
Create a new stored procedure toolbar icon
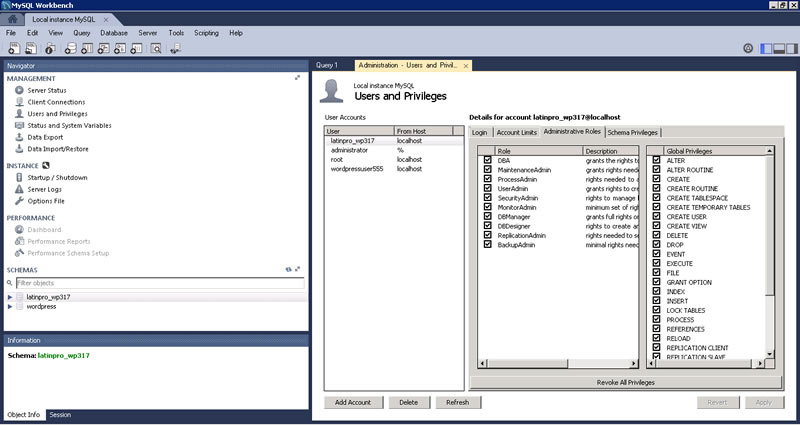[x=119, y=48]
